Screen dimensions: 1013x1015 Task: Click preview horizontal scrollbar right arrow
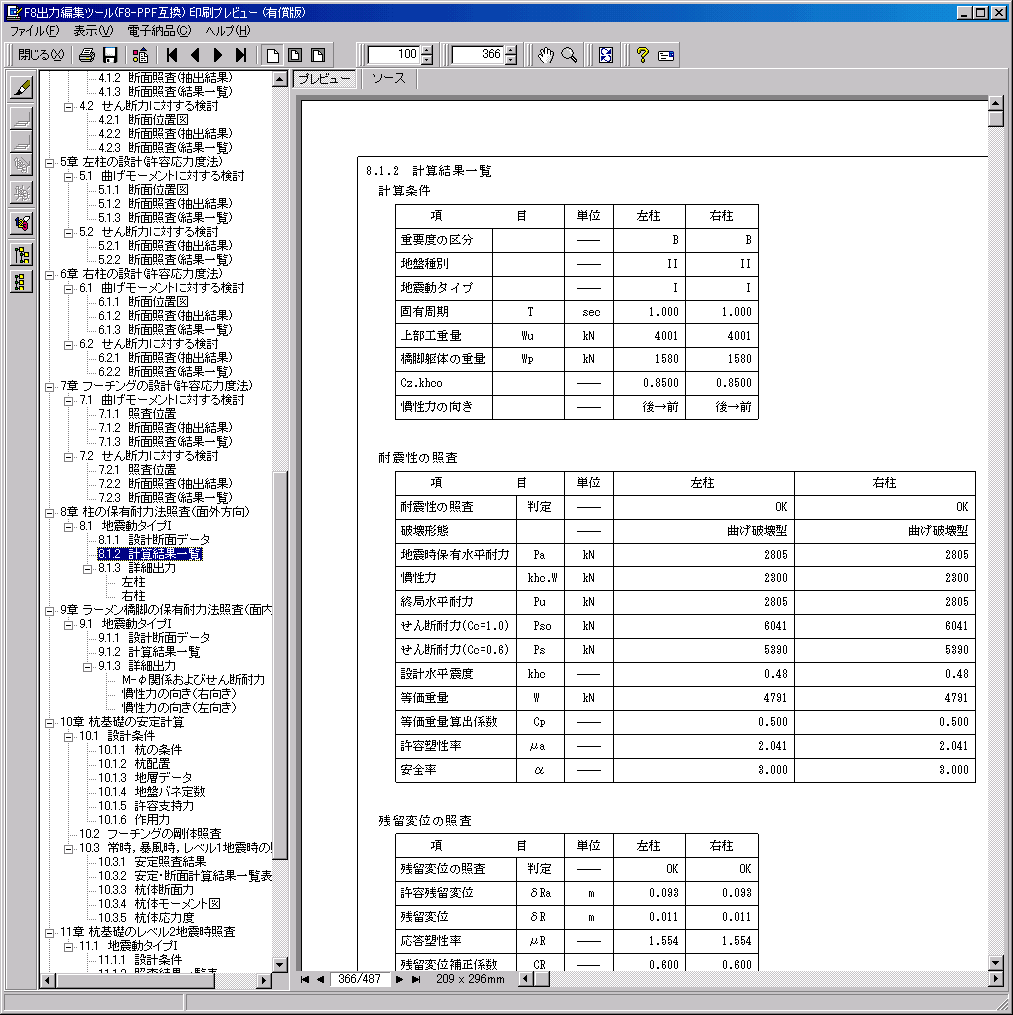[x=996, y=979]
